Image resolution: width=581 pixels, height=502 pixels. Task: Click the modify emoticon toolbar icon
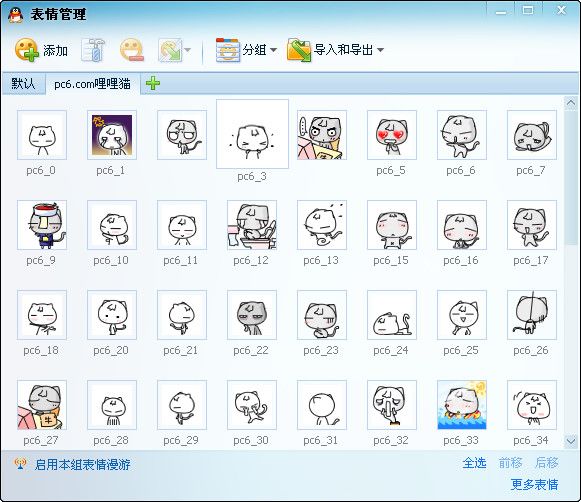click(93, 50)
